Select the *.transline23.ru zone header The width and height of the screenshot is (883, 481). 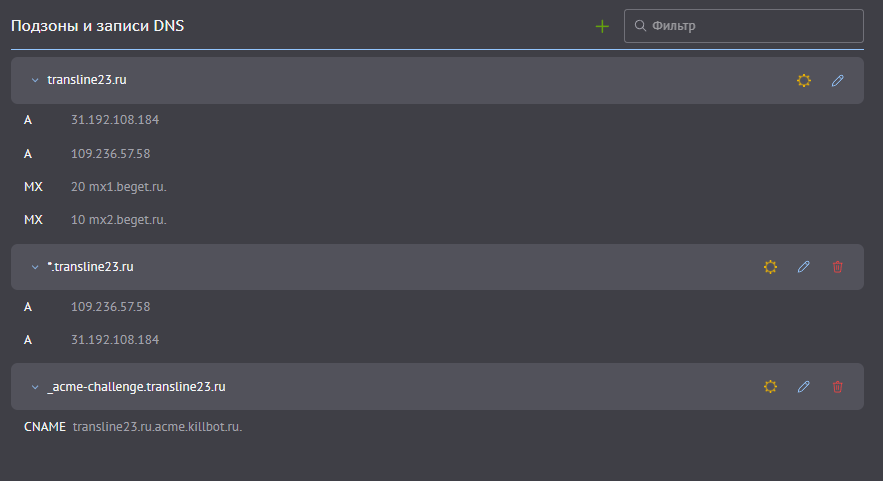(437, 267)
